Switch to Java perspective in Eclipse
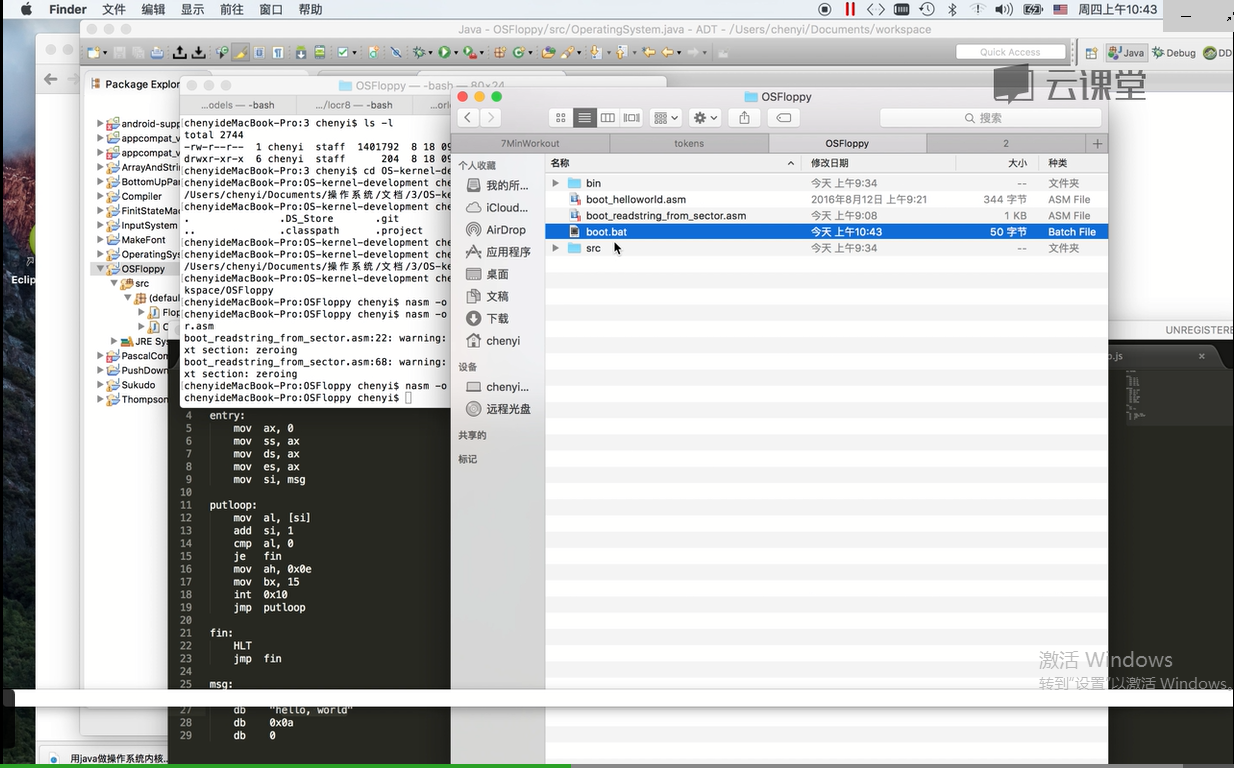The height and width of the screenshot is (768, 1234). [x=1125, y=53]
